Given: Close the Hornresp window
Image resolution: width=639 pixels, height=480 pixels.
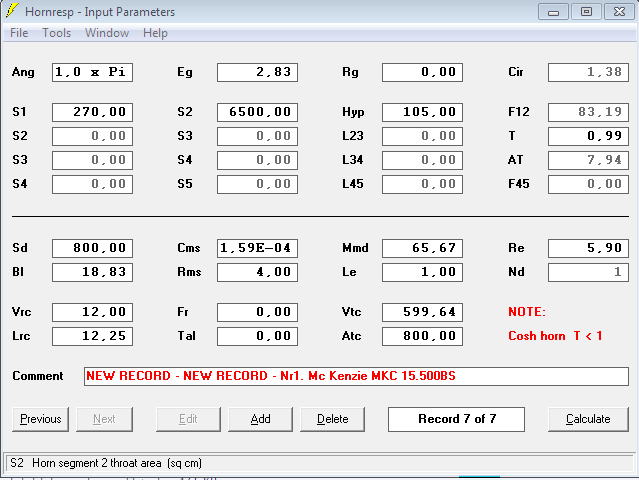Looking at the screenshot, I should 619,12.
